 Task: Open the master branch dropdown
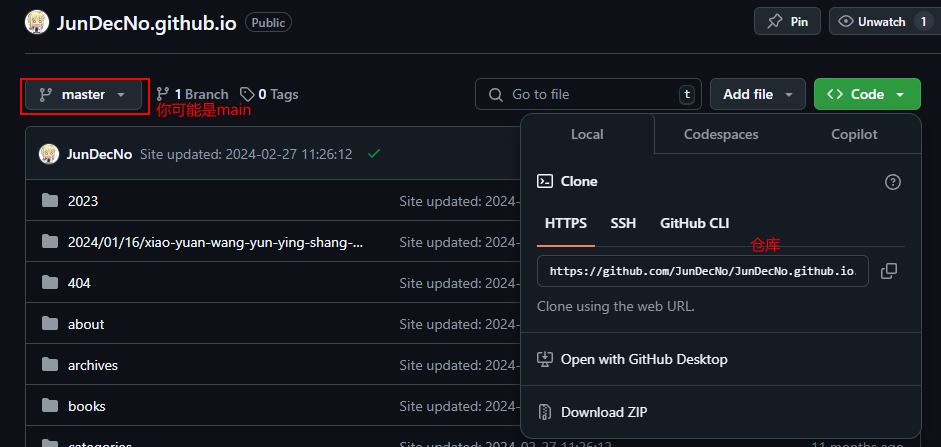(83, 95)
